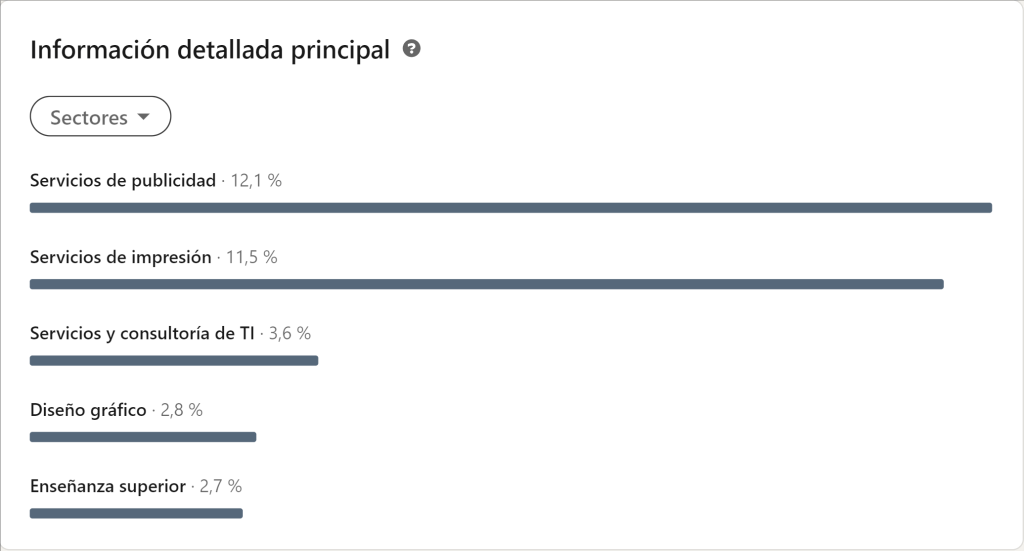1024x551 pixels.
Task: Open the Sectores dropdown
Action: [100, 117]
